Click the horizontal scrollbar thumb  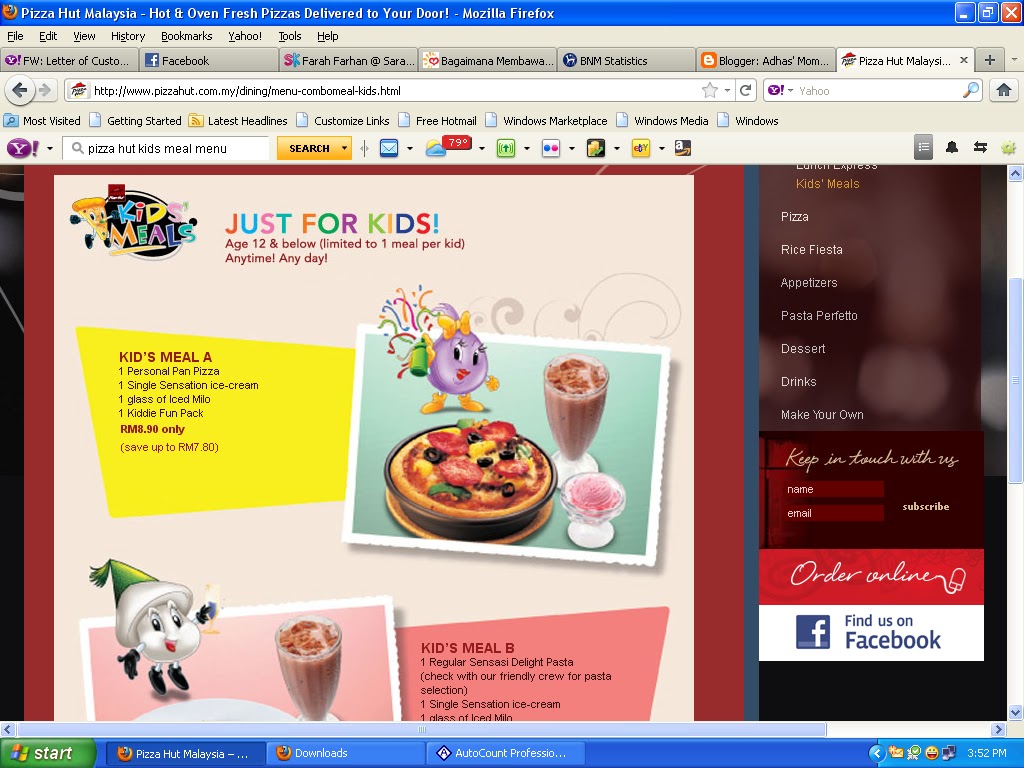tap(421, 729)
